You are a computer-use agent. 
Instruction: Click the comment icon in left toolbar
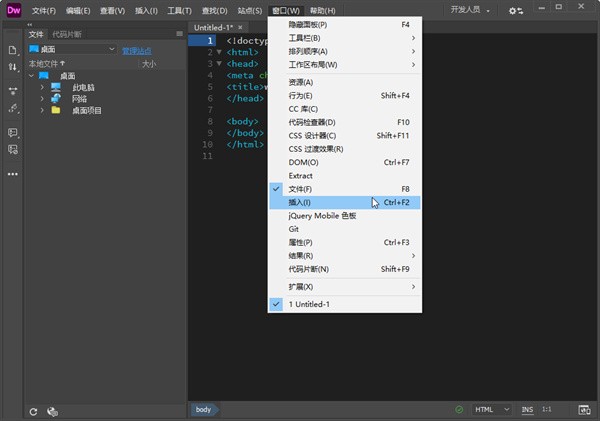pyautogui.click(x=13, y=131)
